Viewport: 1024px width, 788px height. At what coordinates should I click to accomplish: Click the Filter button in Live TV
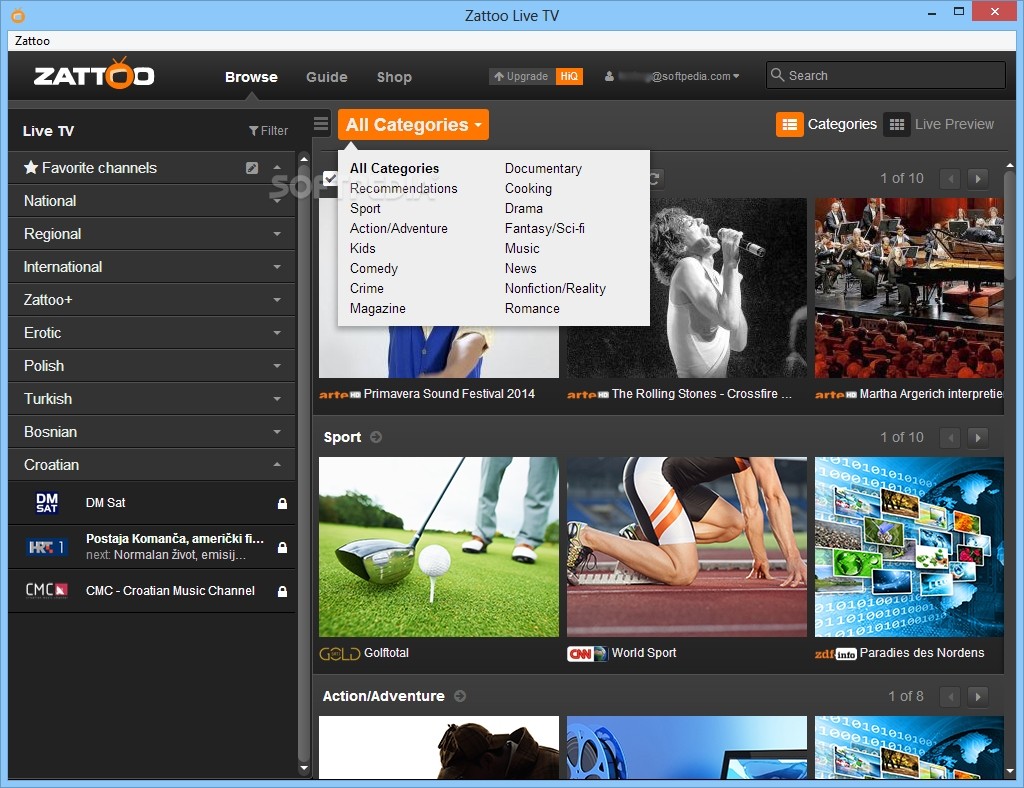268,131
